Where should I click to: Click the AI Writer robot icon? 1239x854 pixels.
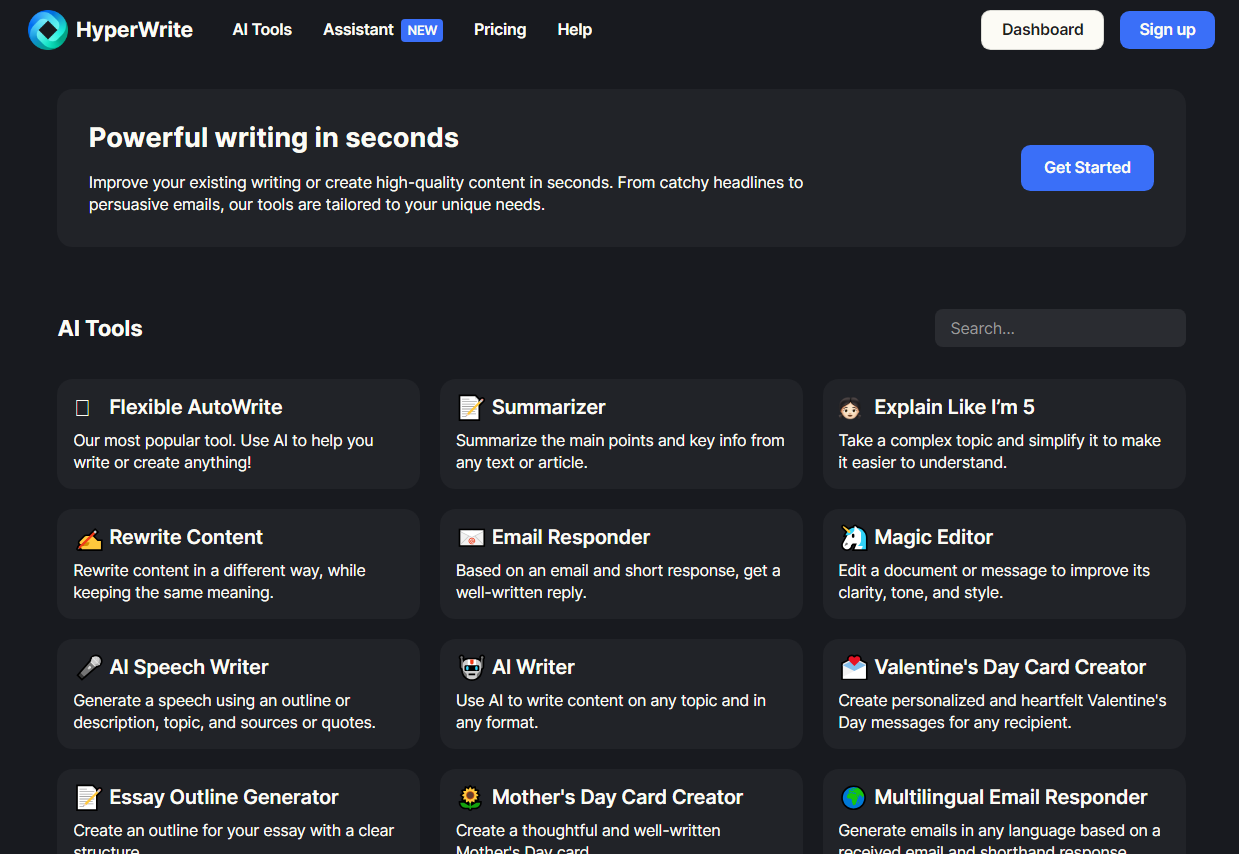click(471, 667)
